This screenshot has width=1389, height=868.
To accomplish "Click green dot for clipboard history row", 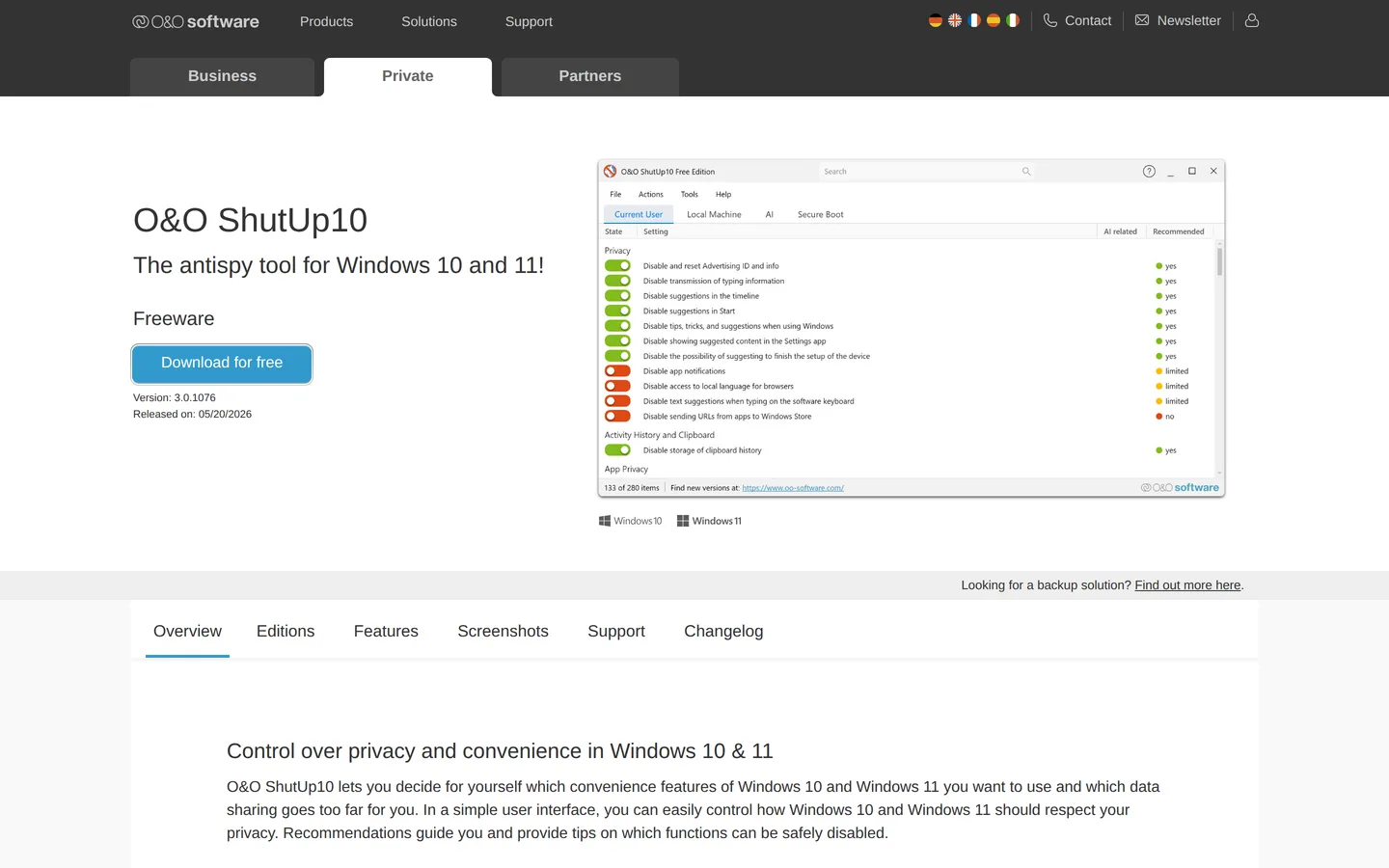I will 1159,450.
